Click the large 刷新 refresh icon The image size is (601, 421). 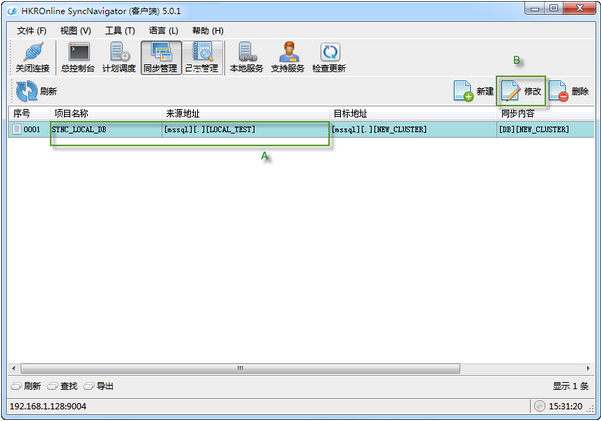[26, 91]
